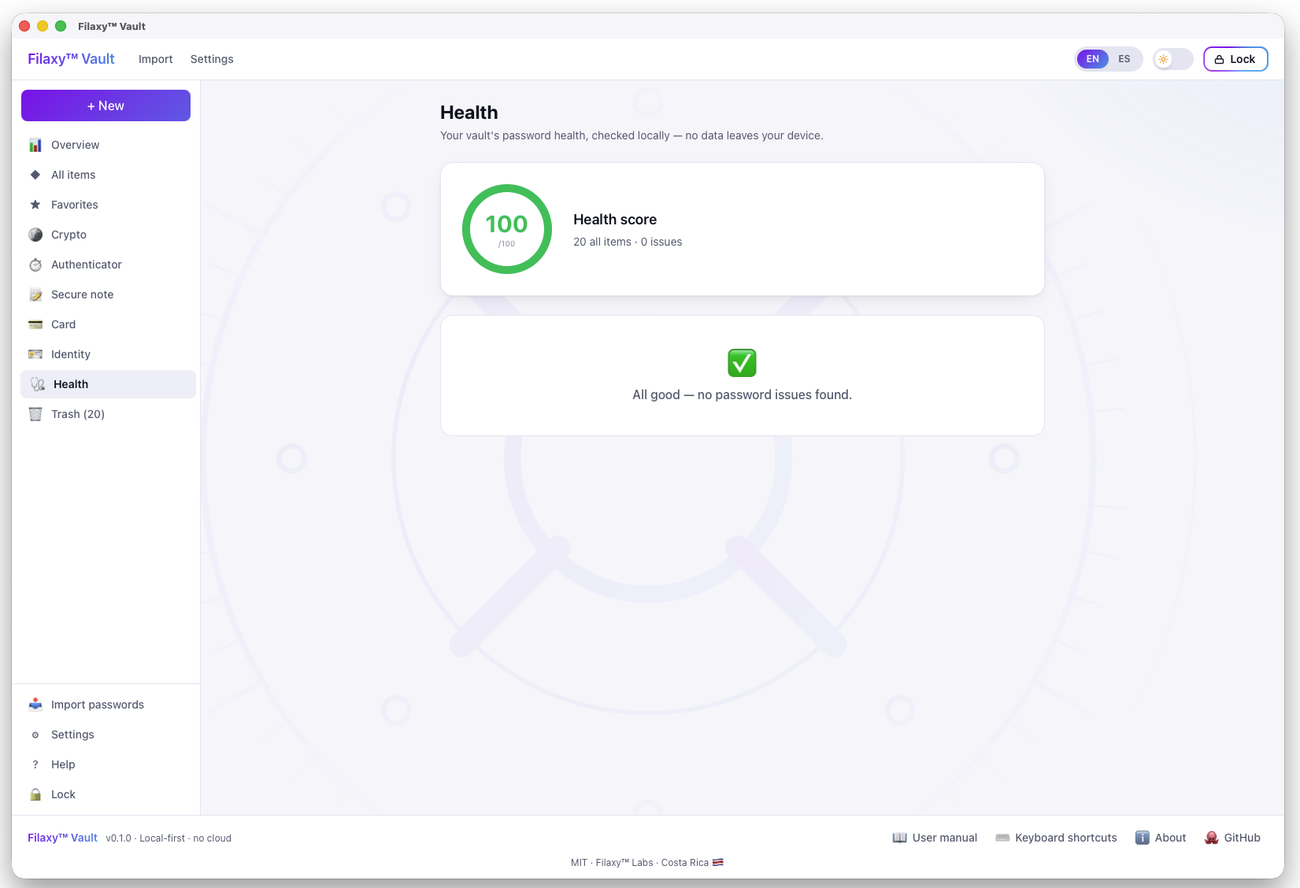Click the green checkmark icon

coord(742,362)
